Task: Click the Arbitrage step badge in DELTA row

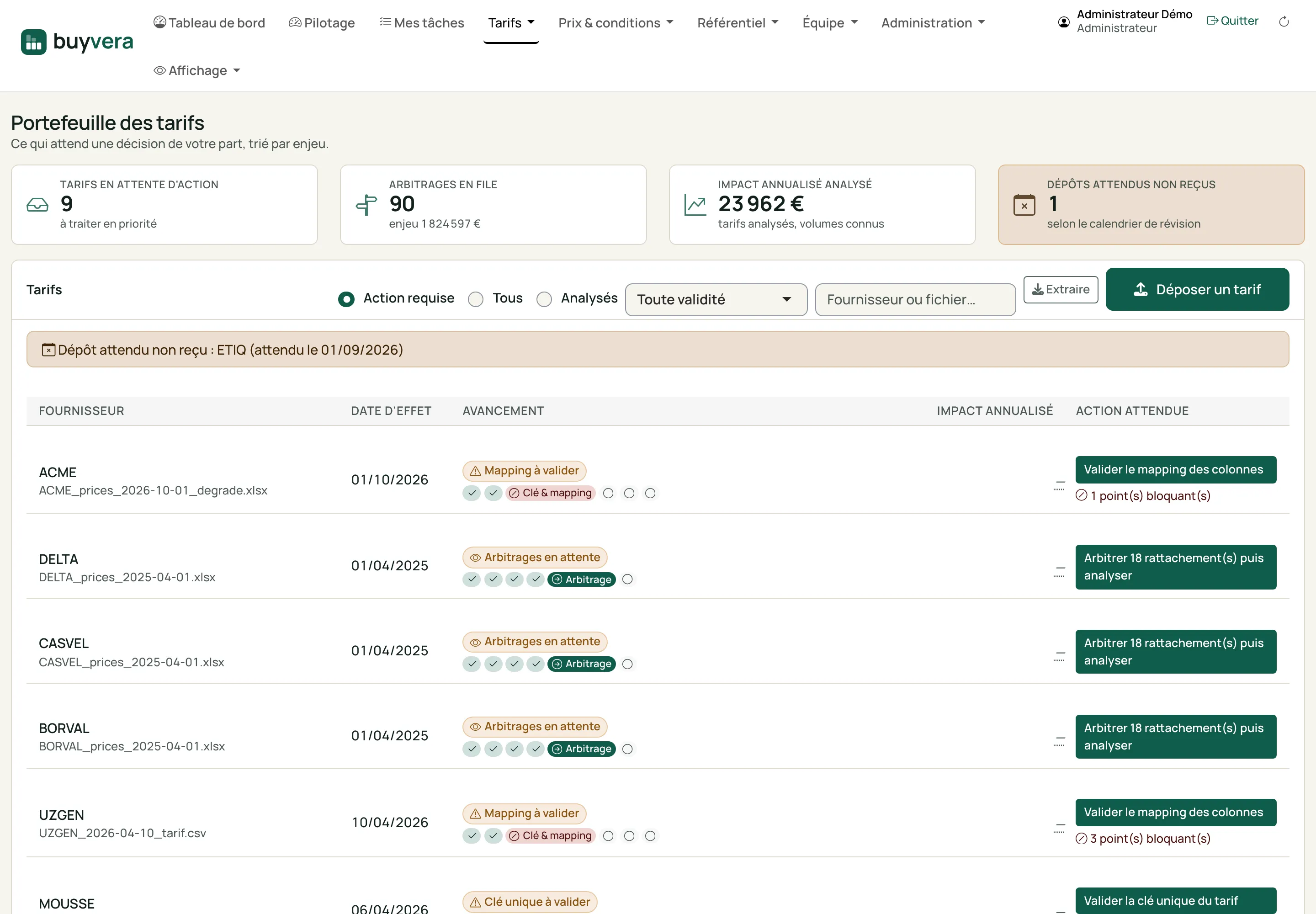Action: point(582,579)
